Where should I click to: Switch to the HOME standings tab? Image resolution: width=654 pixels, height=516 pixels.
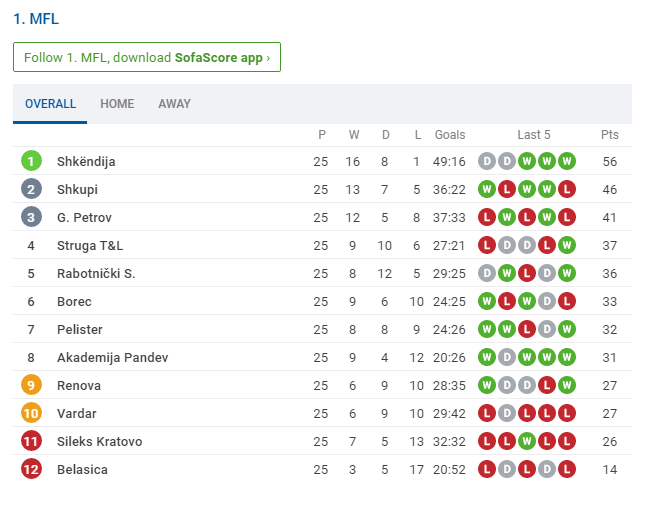[x=117, y=103]
